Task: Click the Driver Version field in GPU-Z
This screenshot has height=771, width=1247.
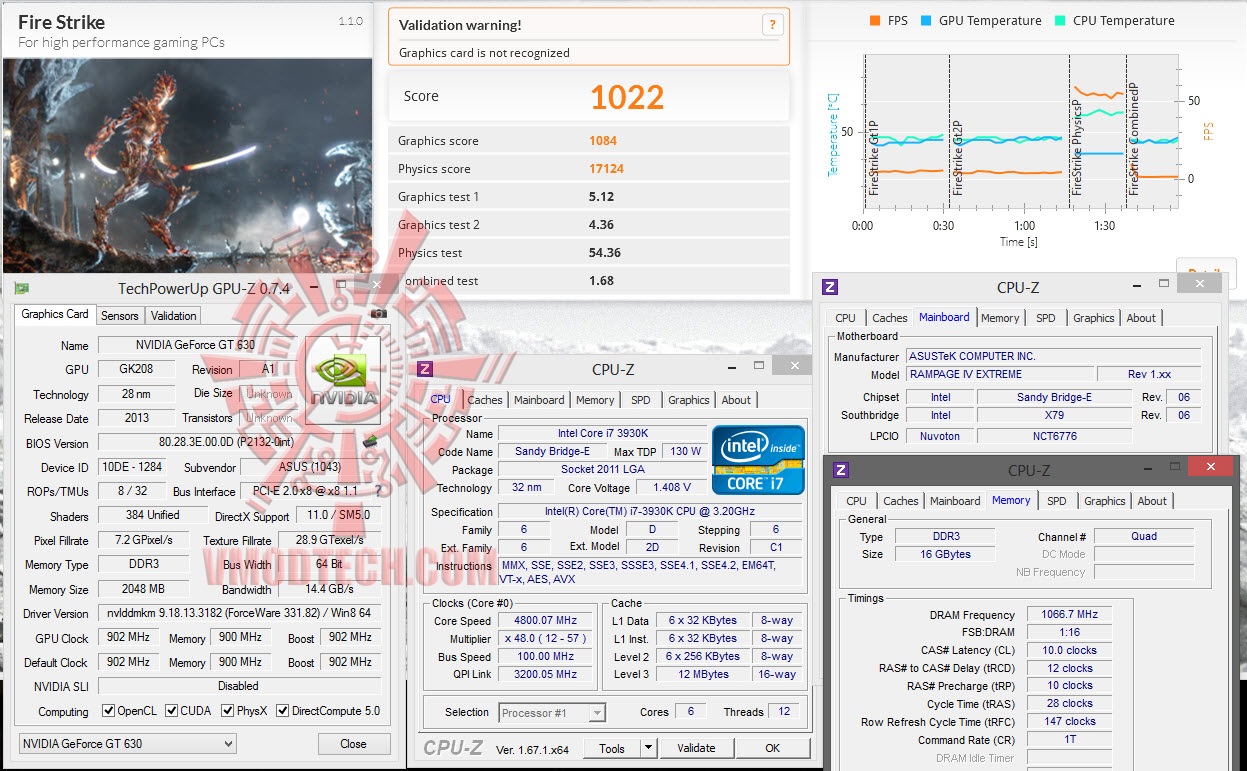Action: 238,613
